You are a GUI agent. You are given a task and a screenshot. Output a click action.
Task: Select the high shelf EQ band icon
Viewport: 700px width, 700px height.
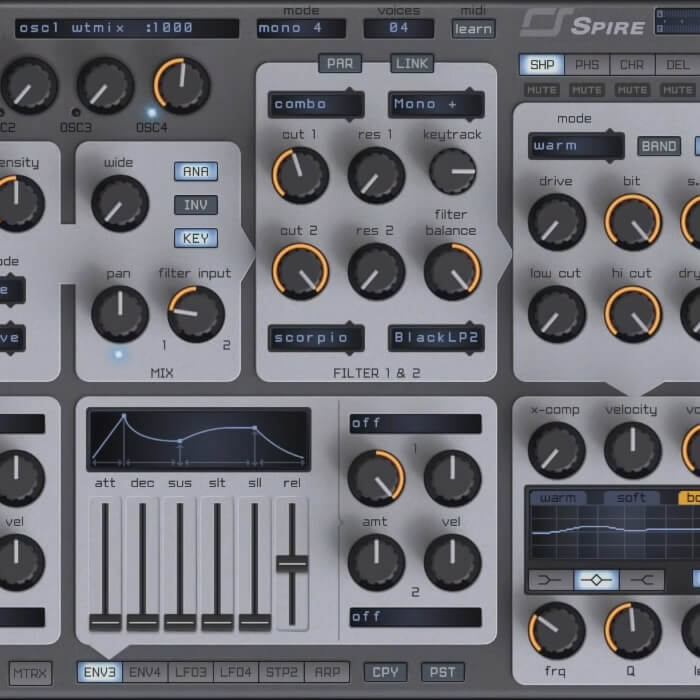tap(642, 580)
